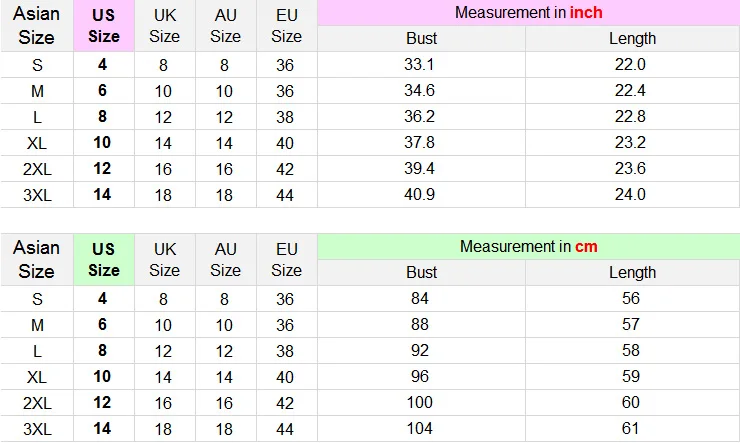Click the 100 bust value for 2XL
Screen dimensions: 740x443
[420, 402]
